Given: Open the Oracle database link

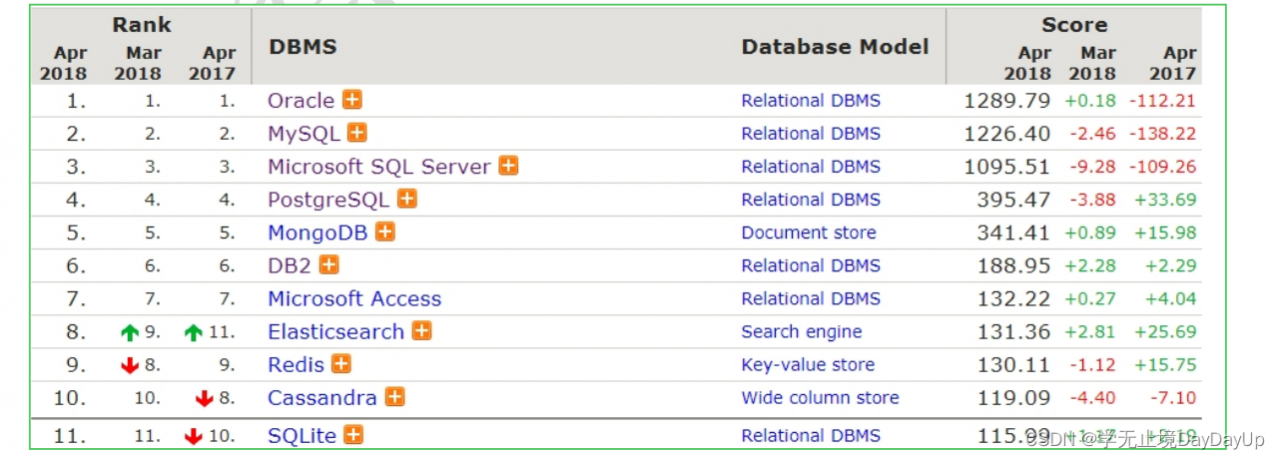Looking at the screenshot, I should coord(301,100).
